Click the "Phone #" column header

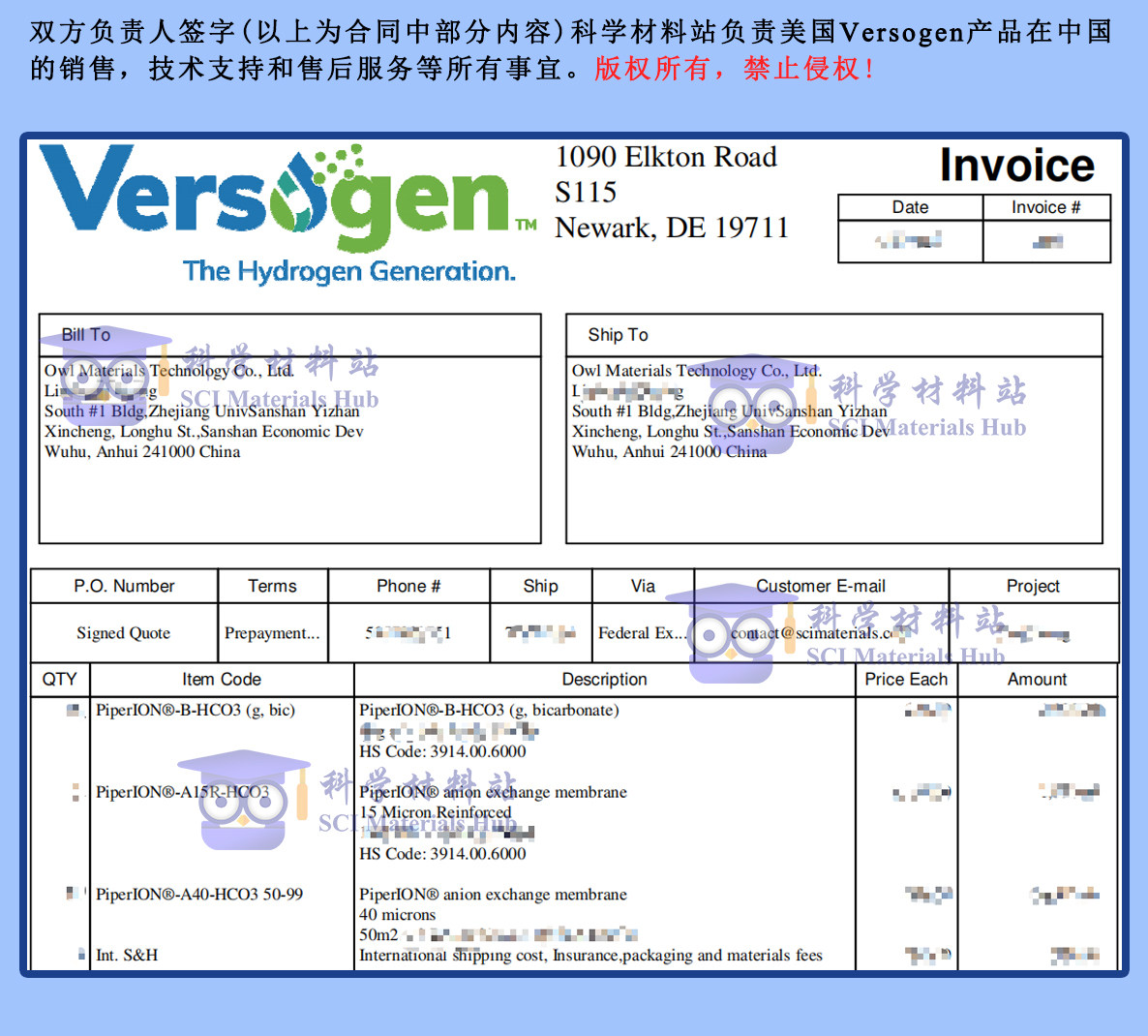click(x=408, y=587)
